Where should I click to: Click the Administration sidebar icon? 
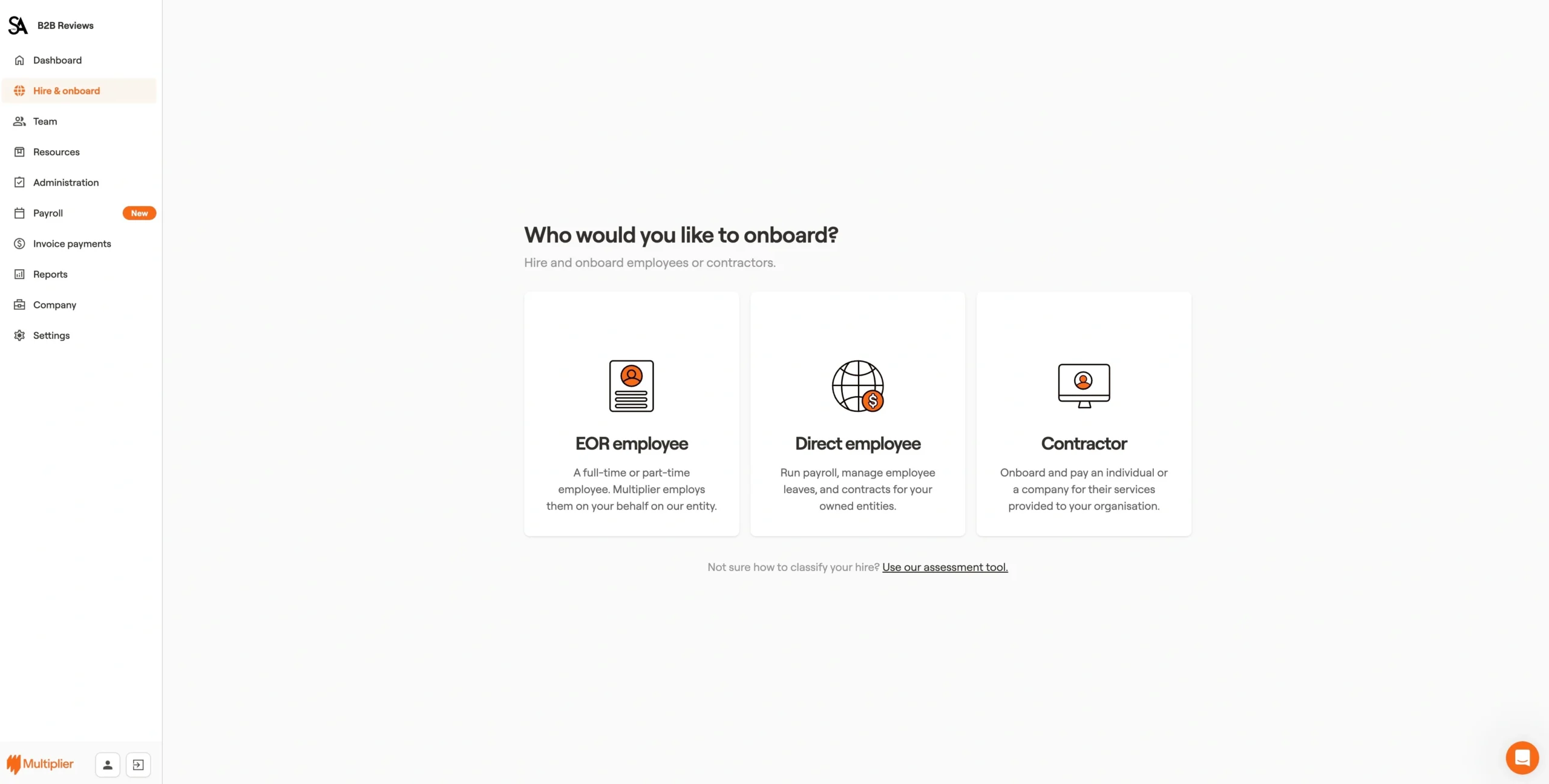click(x=19, y=183)
